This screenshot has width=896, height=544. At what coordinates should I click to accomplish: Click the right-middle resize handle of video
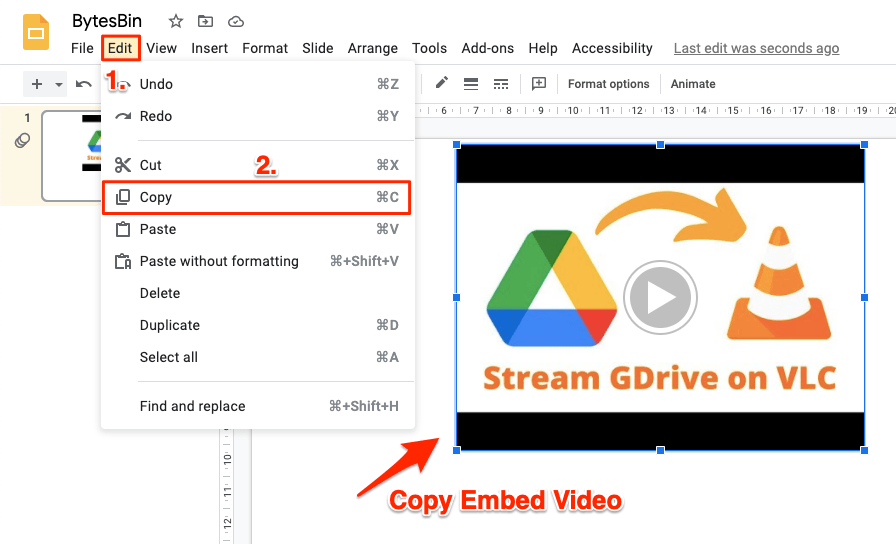(x=864, y=298)
